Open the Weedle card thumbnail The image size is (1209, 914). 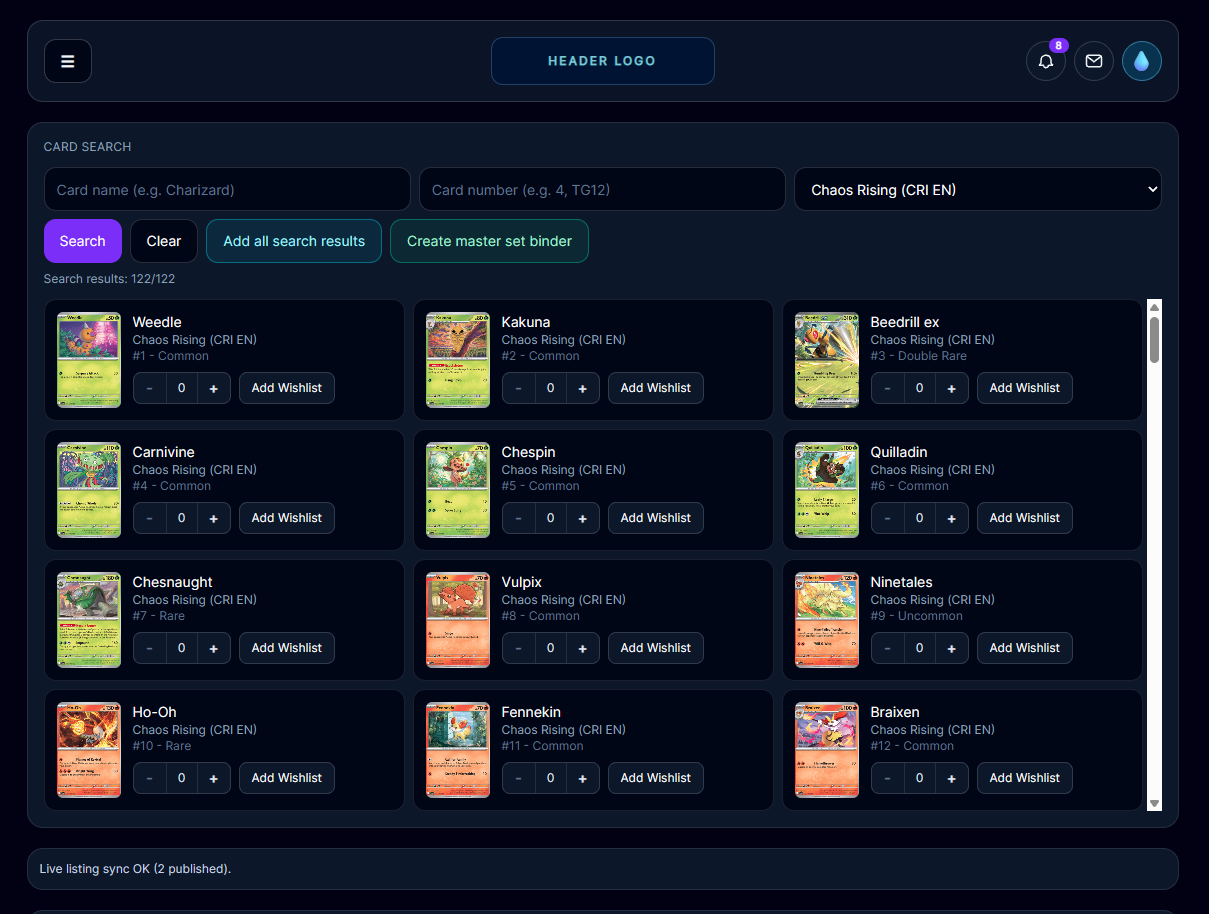click(x=89, y=360)
